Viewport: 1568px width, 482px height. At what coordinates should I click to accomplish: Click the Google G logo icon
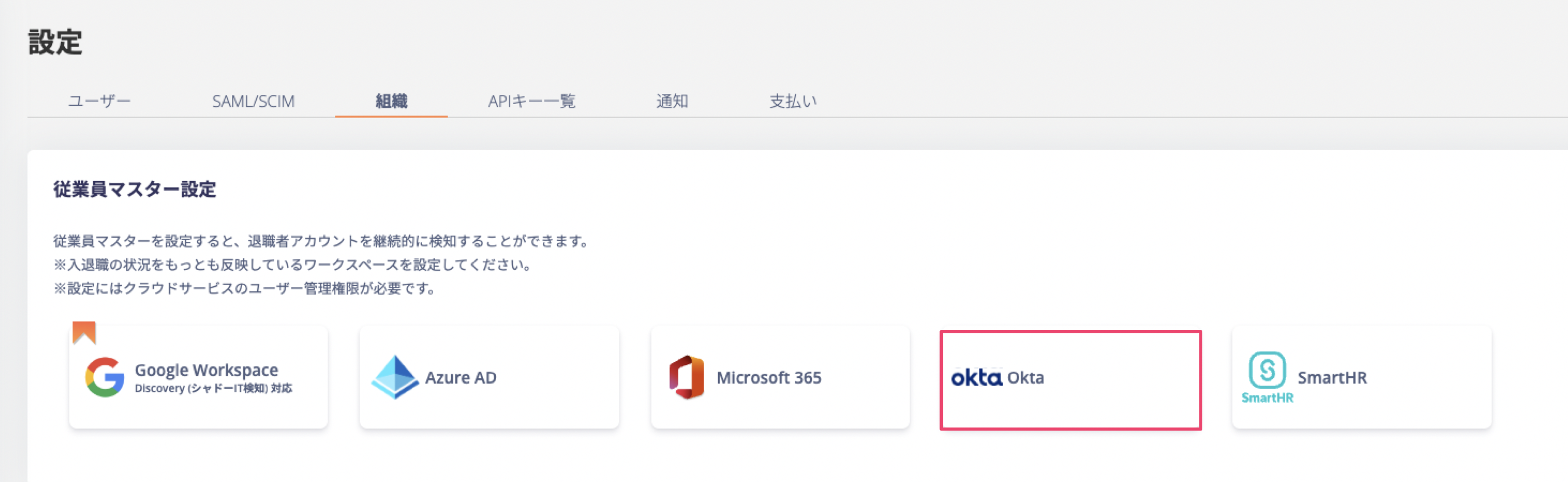105,377
